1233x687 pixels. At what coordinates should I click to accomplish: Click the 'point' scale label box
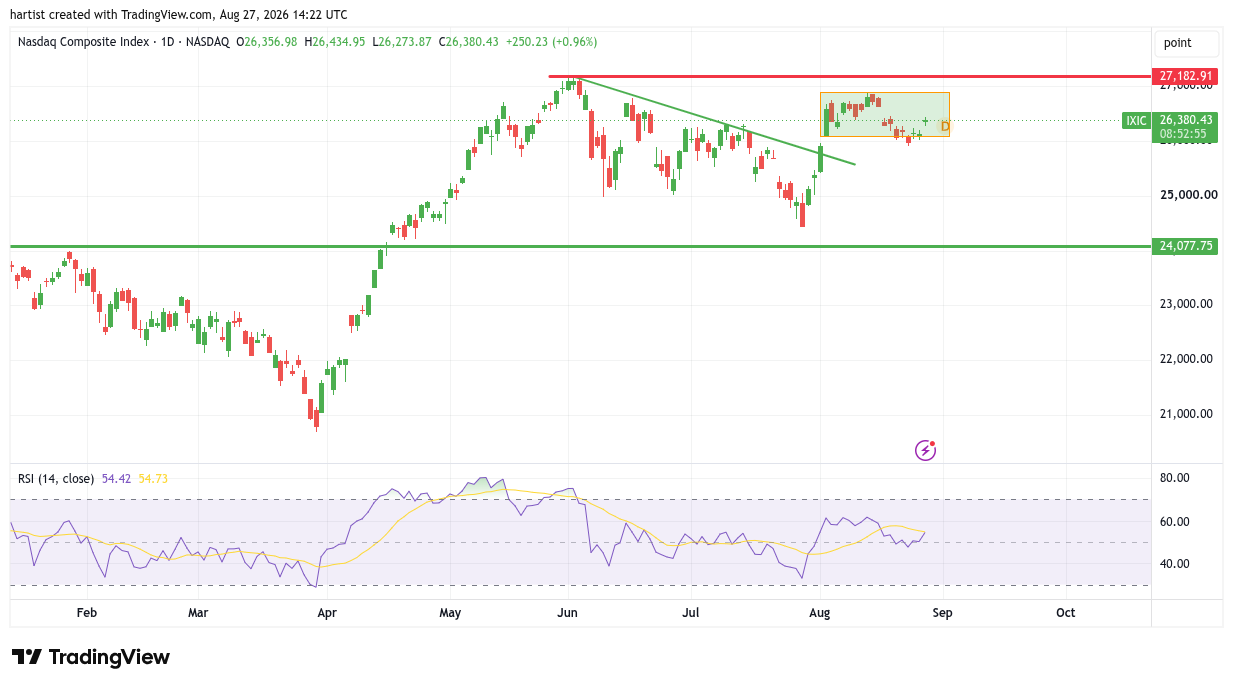point(1187,43)
